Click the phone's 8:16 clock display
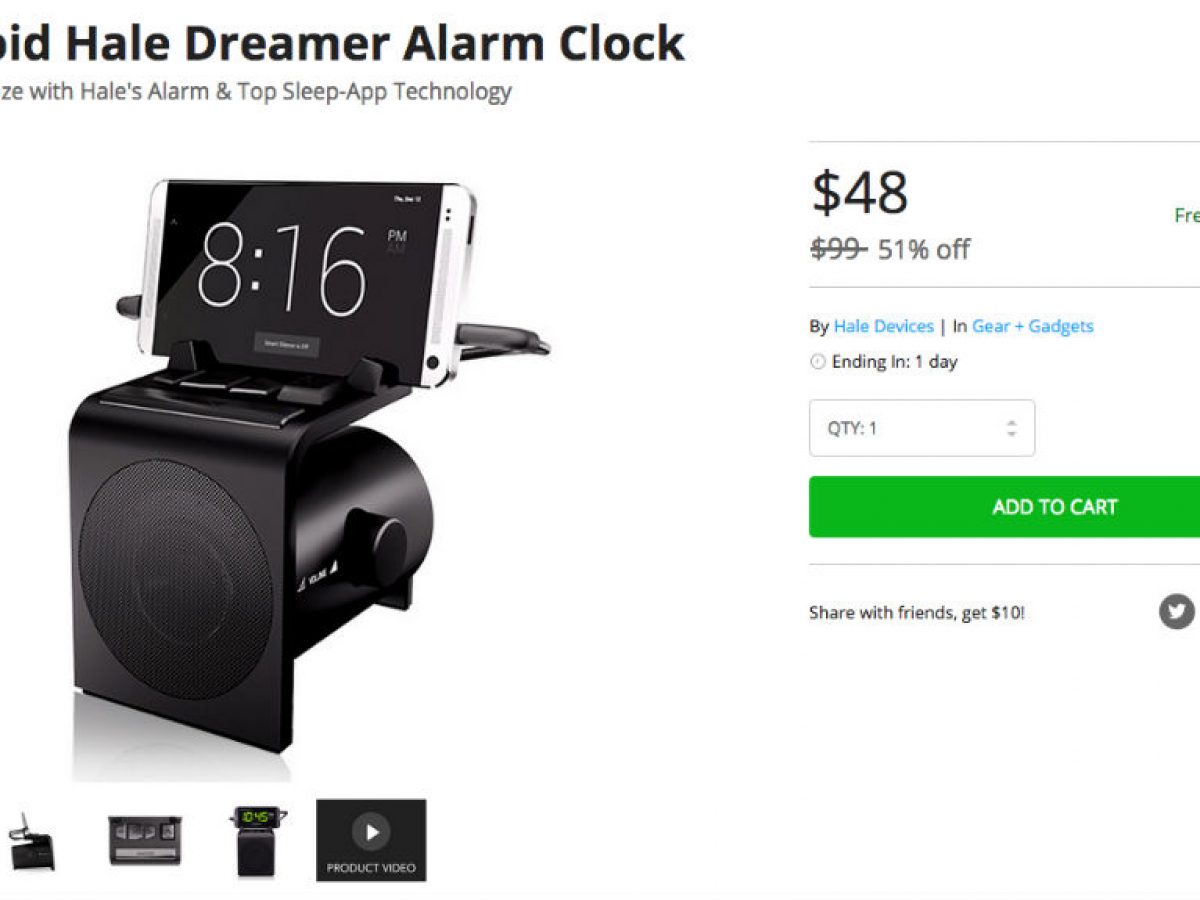This screenshot has height=900, width=1200. (x=281, y=266)
